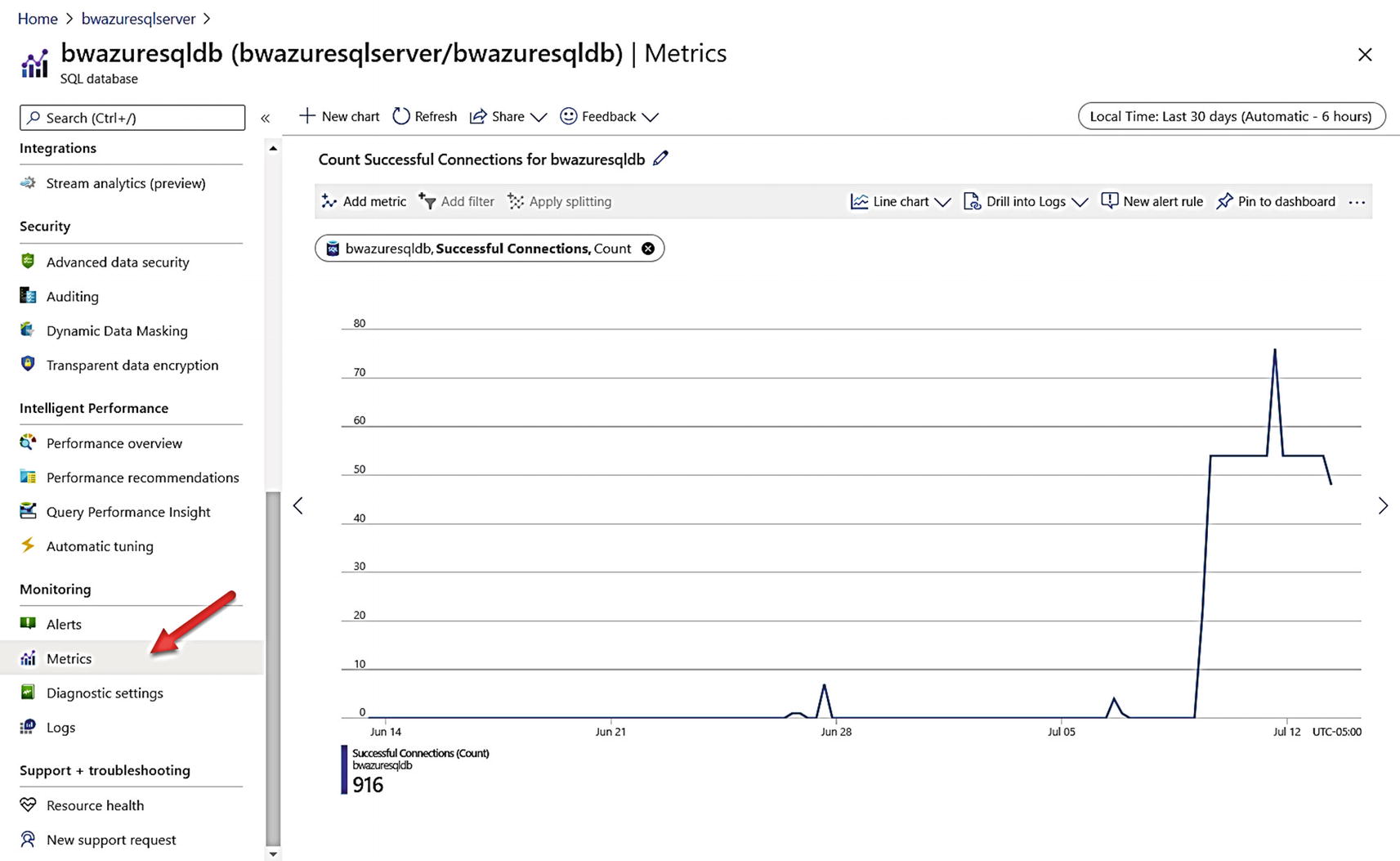Click the chart title text
This screenshot has width=1400, height=861.
point(481,159)
